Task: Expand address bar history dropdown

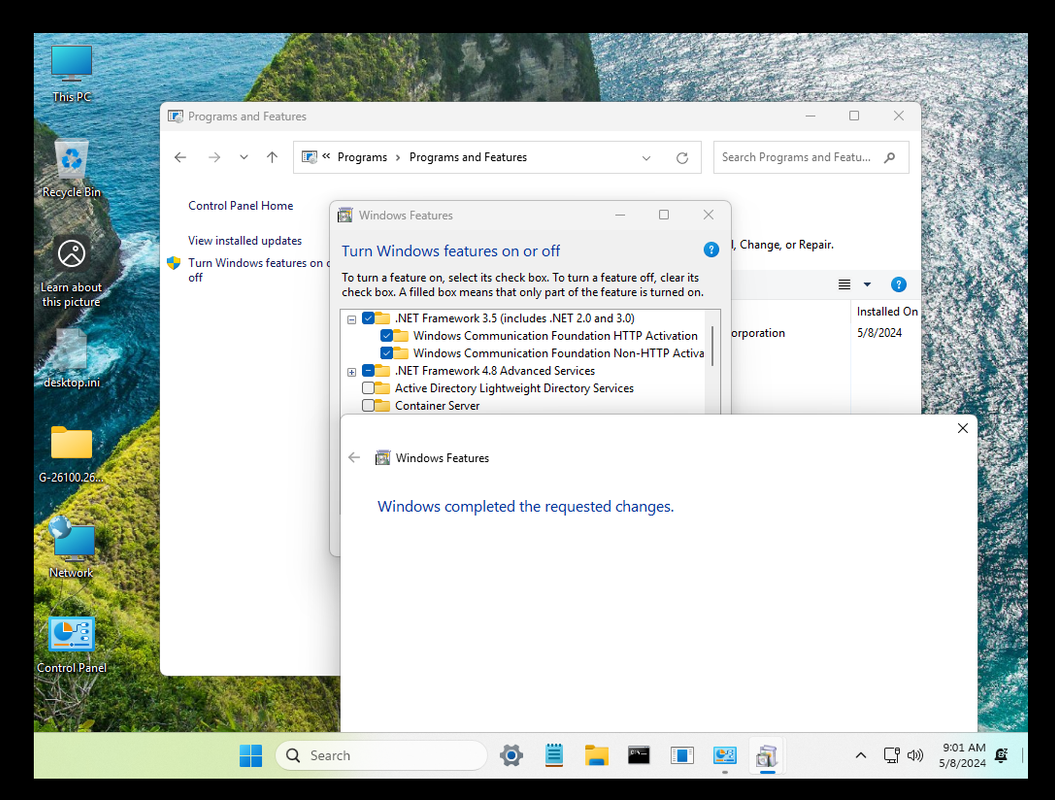Action: pos(646,158)
